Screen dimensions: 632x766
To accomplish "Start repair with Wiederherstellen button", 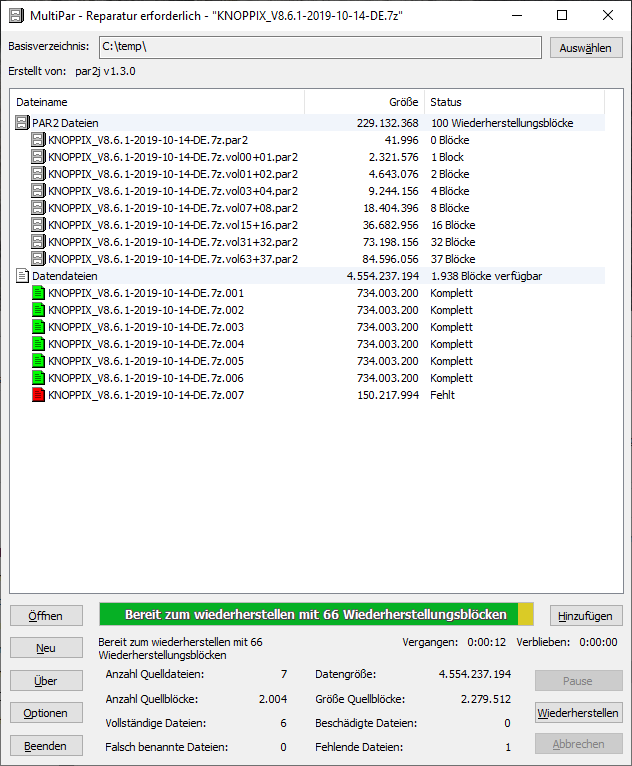I will pos(579,713).
